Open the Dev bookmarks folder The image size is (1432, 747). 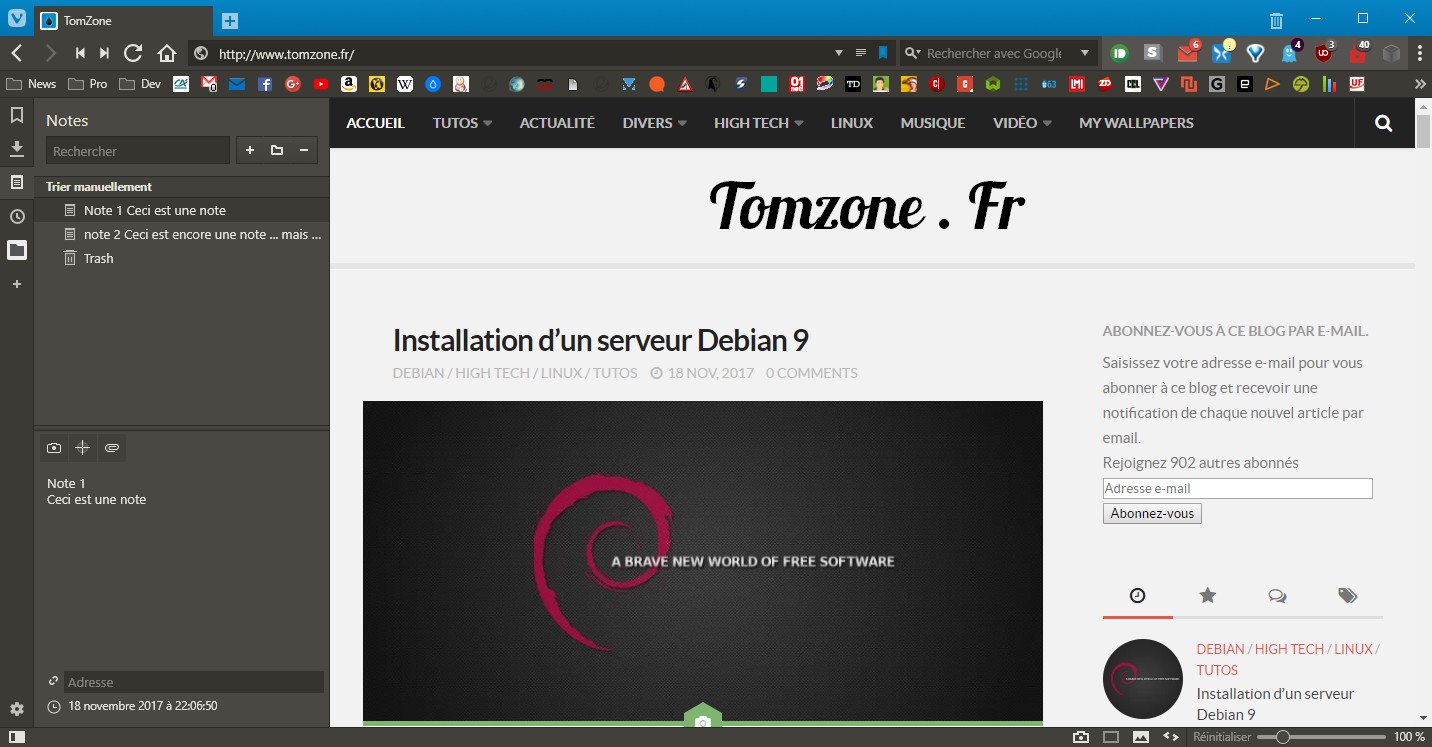[140, 84]
